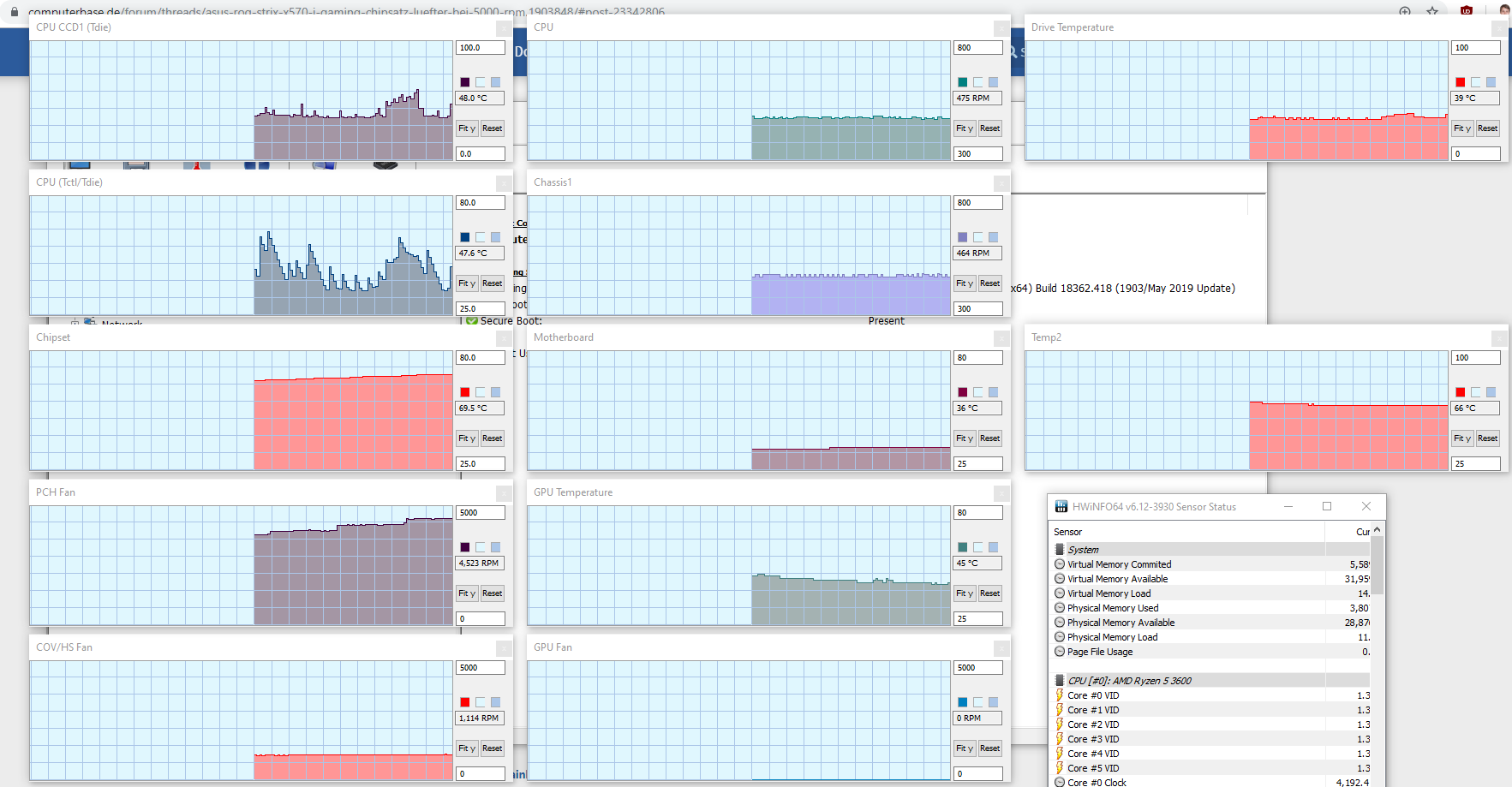Pick the red line color swatch in COV/HS Fan graph
Viewport: 1512px width, 787px height.
(465, 702)
